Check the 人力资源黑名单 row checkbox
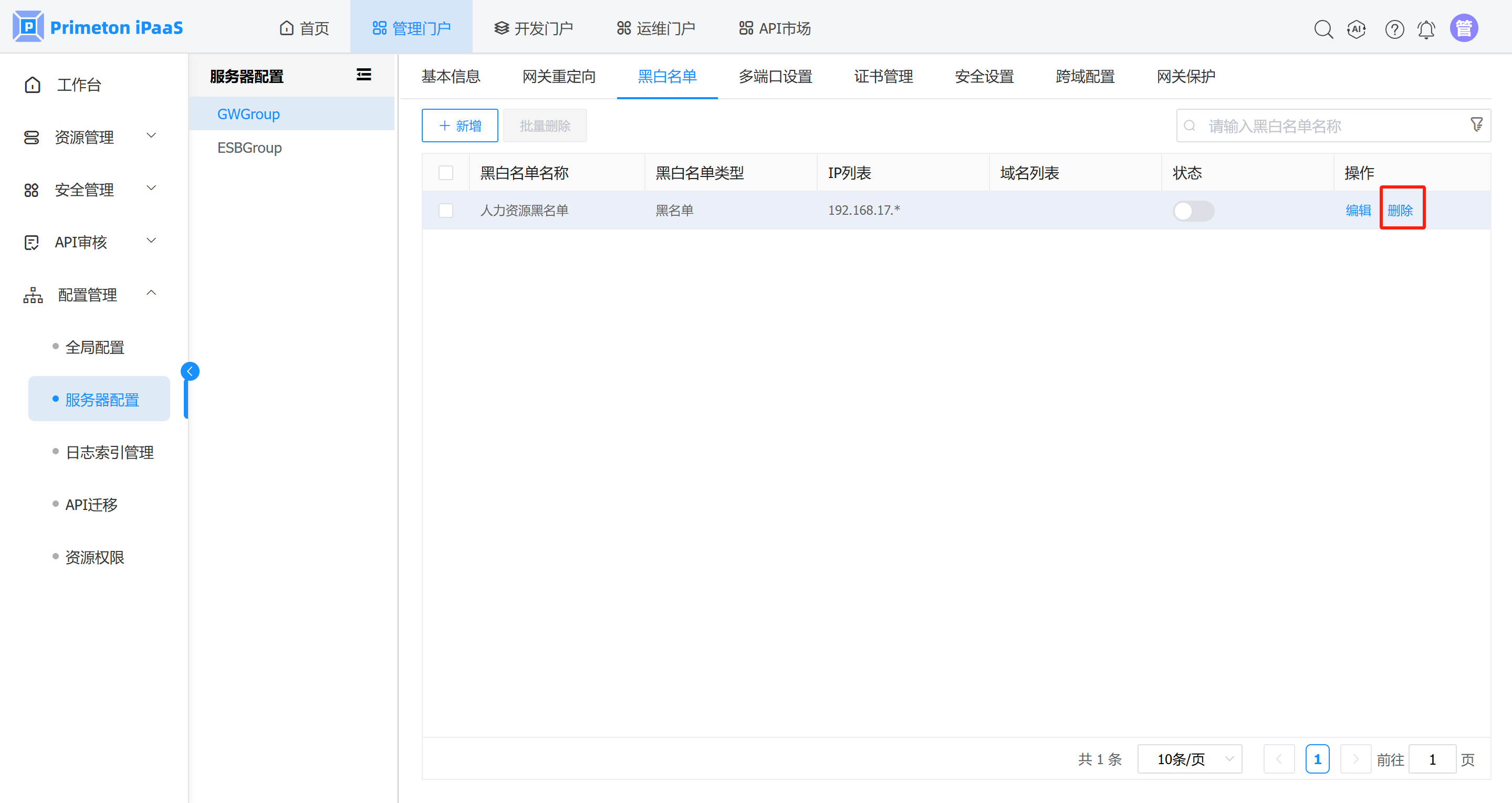Image resolution: width=1512 pixels, height=803 pixels. pyautogui.click(x=446, y=211)
